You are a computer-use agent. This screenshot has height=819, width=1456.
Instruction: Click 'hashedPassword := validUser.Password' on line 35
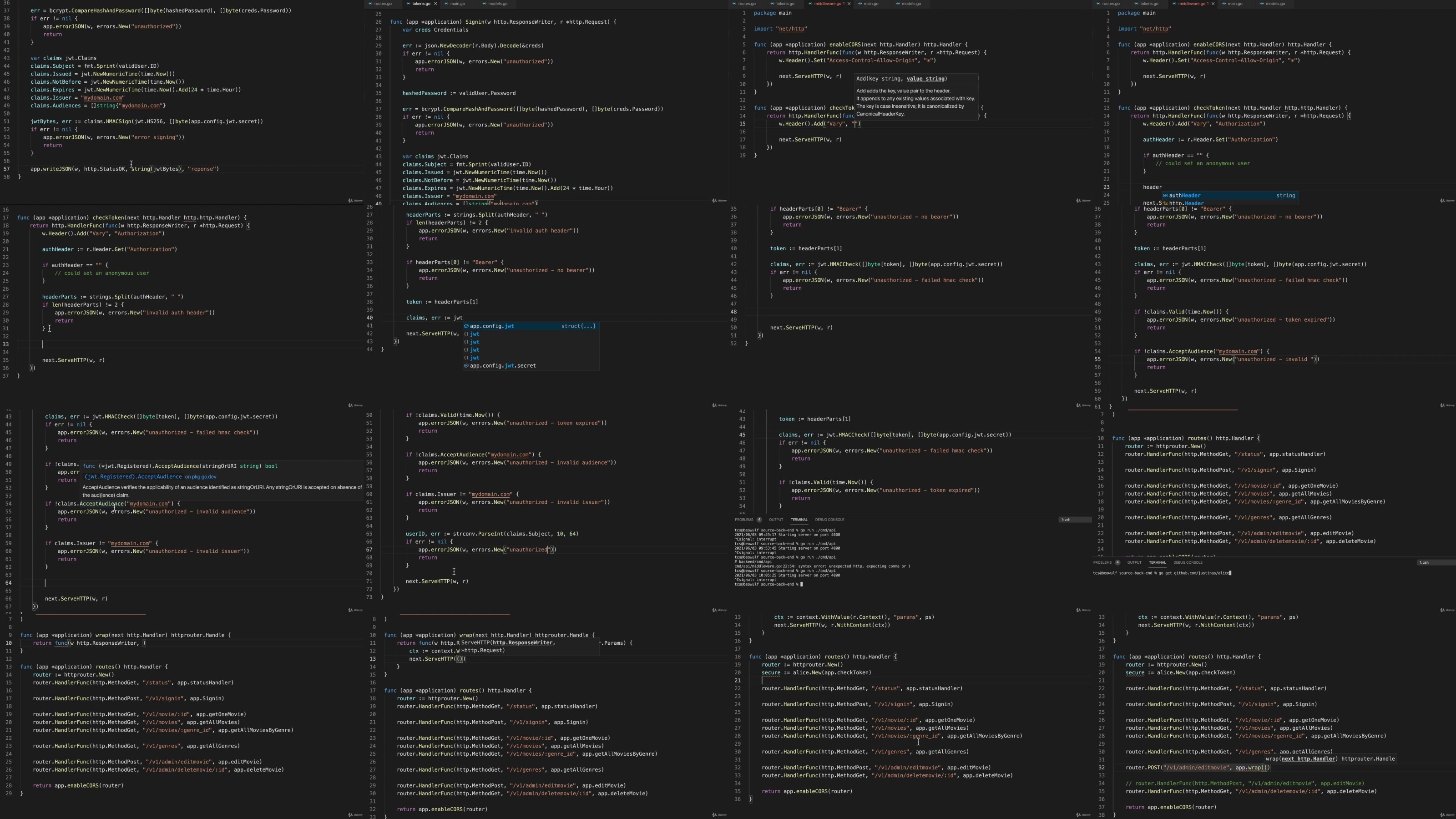coord(458,93)
